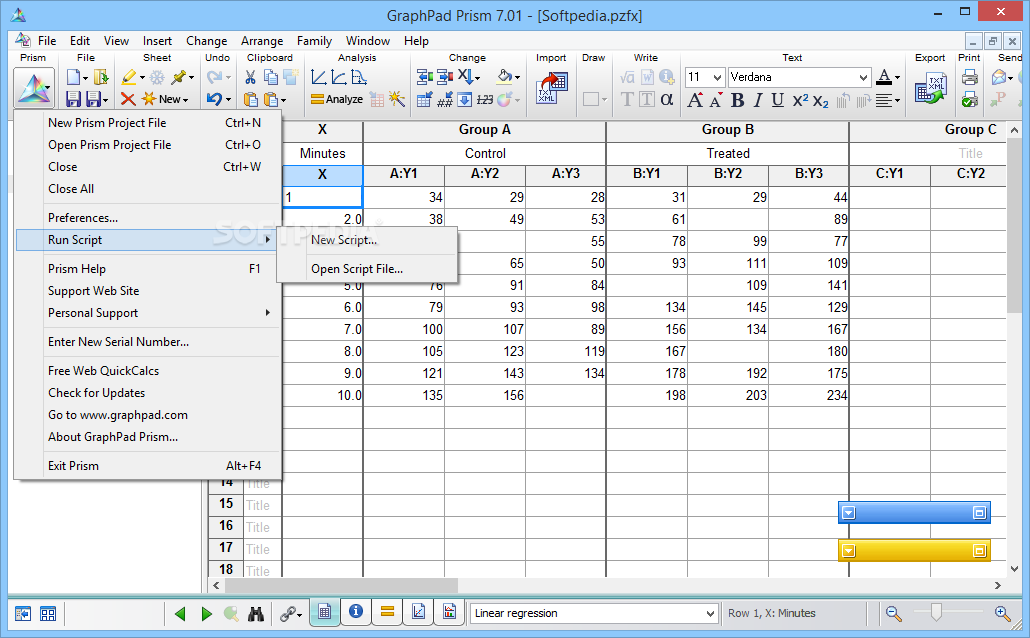The image size is (1030, 638).
Task: Click the text color A swatch
Action: coord(884,78)
